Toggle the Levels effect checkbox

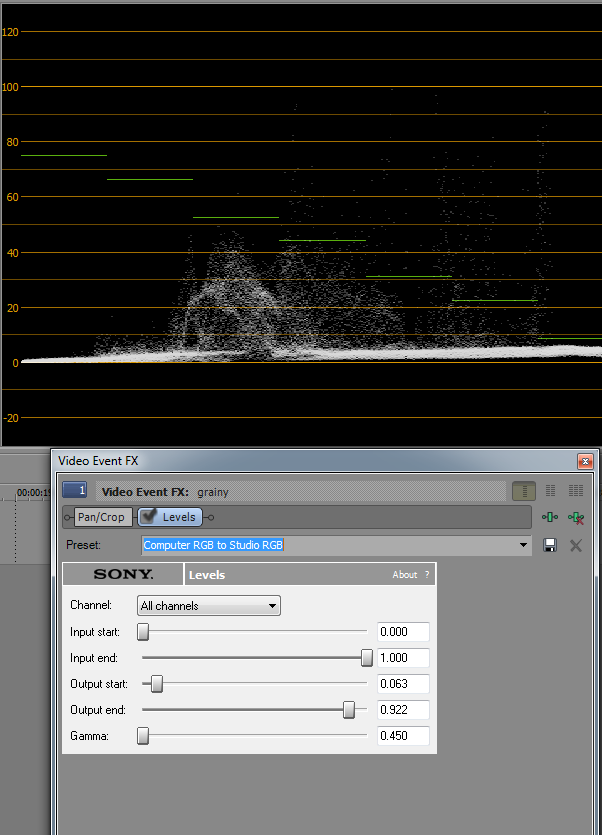(148, 517)
